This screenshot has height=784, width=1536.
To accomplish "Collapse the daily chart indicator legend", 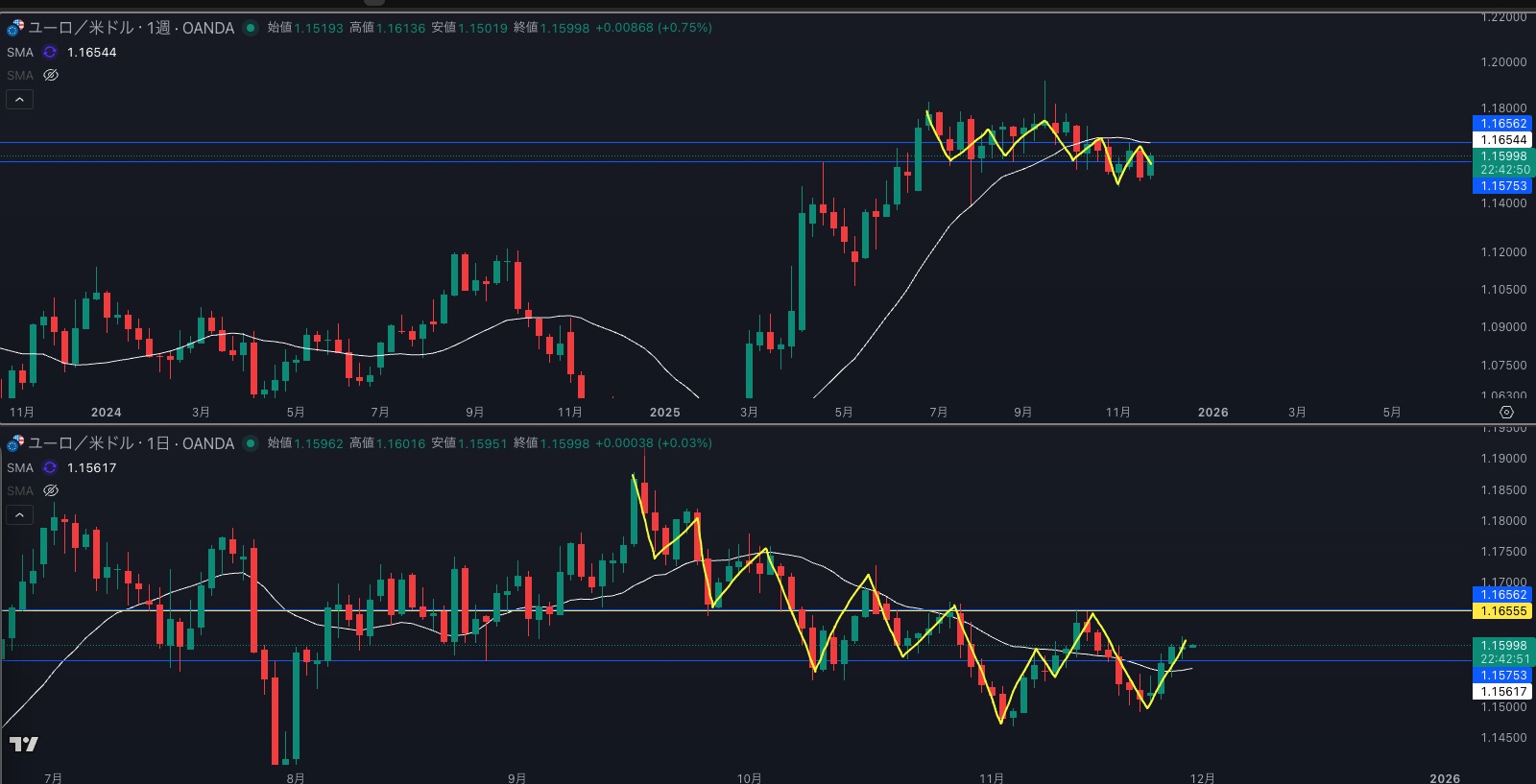I will pyautogui.click(x=19, y=514).
